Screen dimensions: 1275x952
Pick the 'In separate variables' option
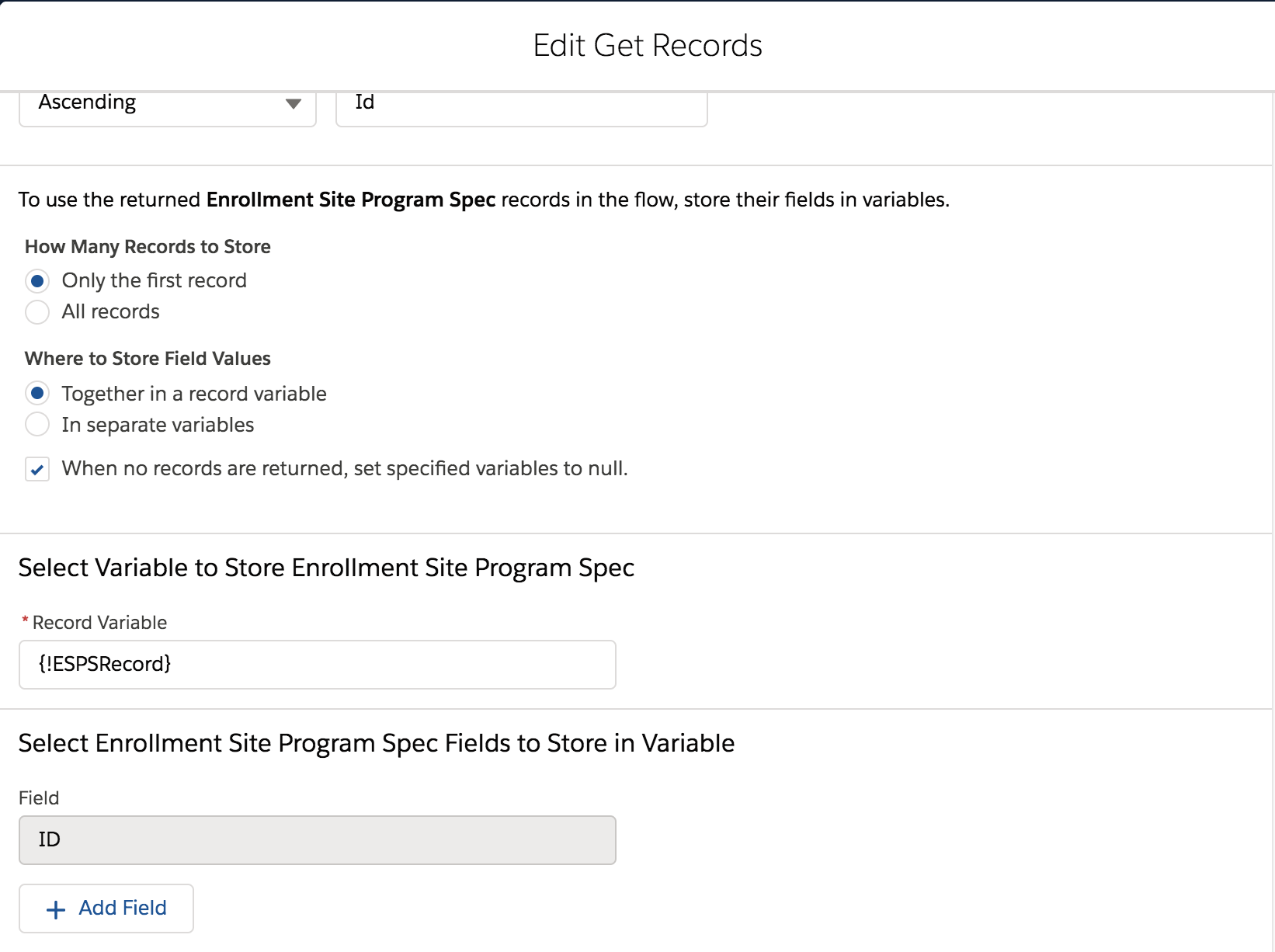[x=37, y=425]
